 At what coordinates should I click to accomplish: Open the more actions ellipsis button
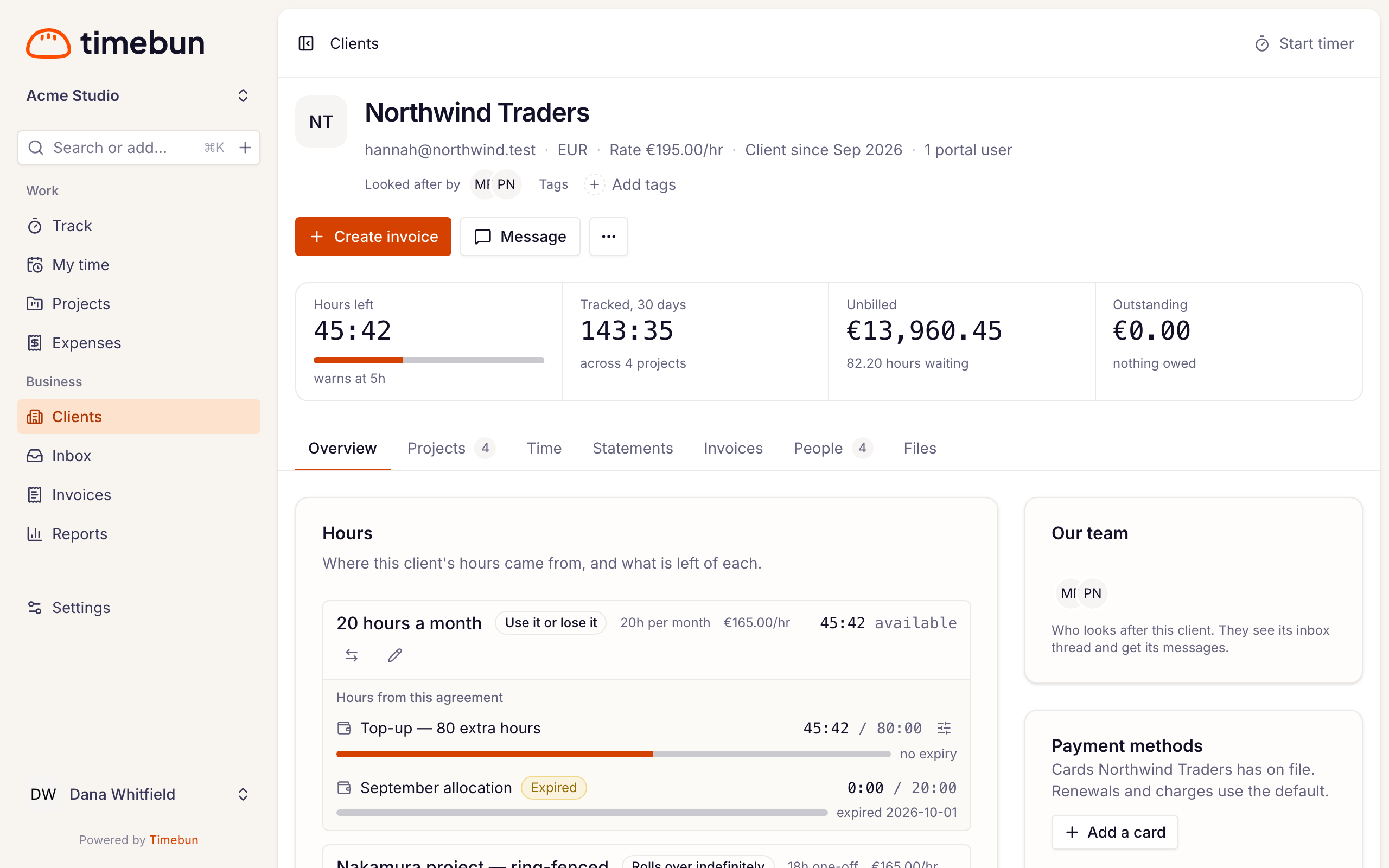608,237
